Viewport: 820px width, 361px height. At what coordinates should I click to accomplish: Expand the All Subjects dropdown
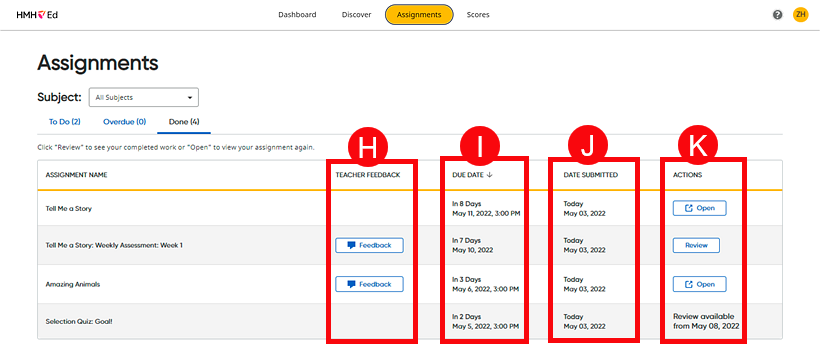click(x=144, y=97)
